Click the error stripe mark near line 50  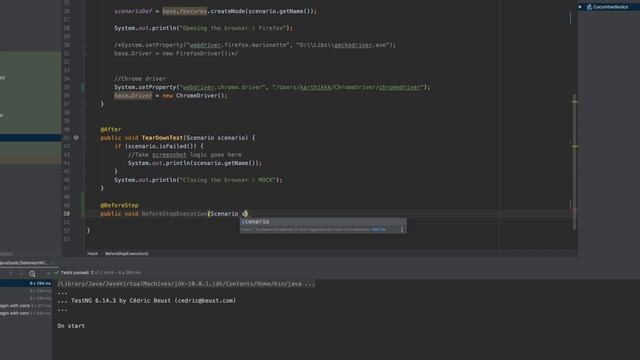tap(574, 210)
